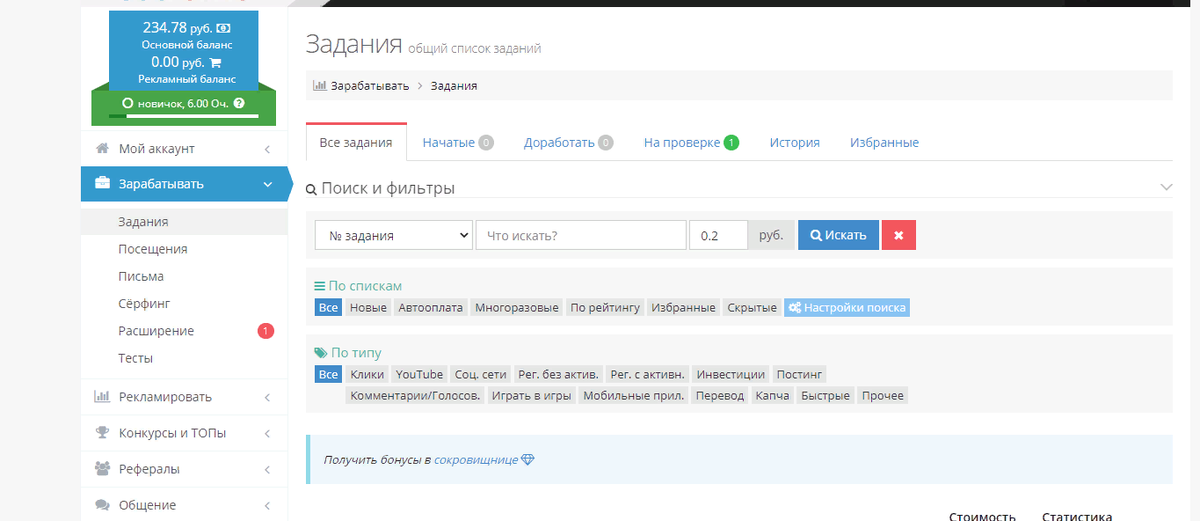1200x521 pixels.
Task: Open Посещения in the sidebar
Action: coord(153,249)
